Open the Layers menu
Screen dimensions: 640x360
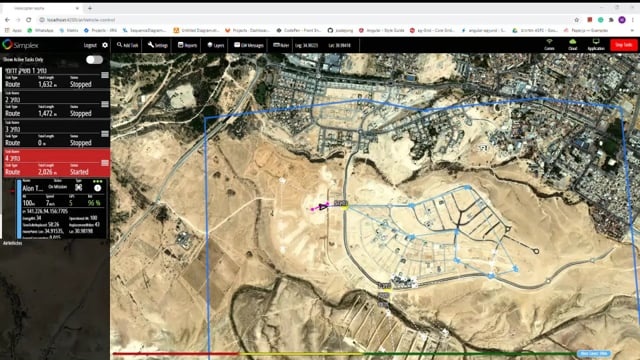pyautogui.click(x=216, y=45)
